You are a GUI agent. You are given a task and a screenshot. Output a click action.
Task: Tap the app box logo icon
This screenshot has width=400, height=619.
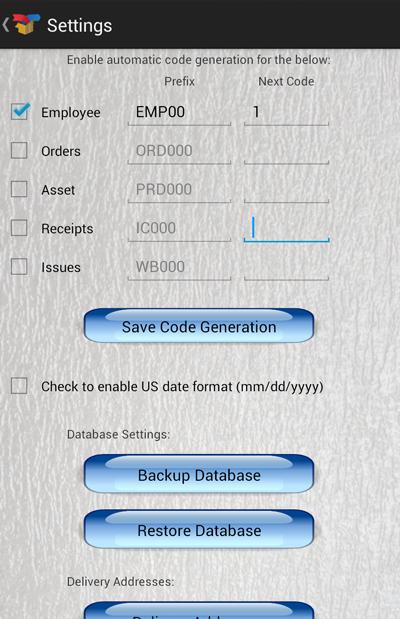26,24
